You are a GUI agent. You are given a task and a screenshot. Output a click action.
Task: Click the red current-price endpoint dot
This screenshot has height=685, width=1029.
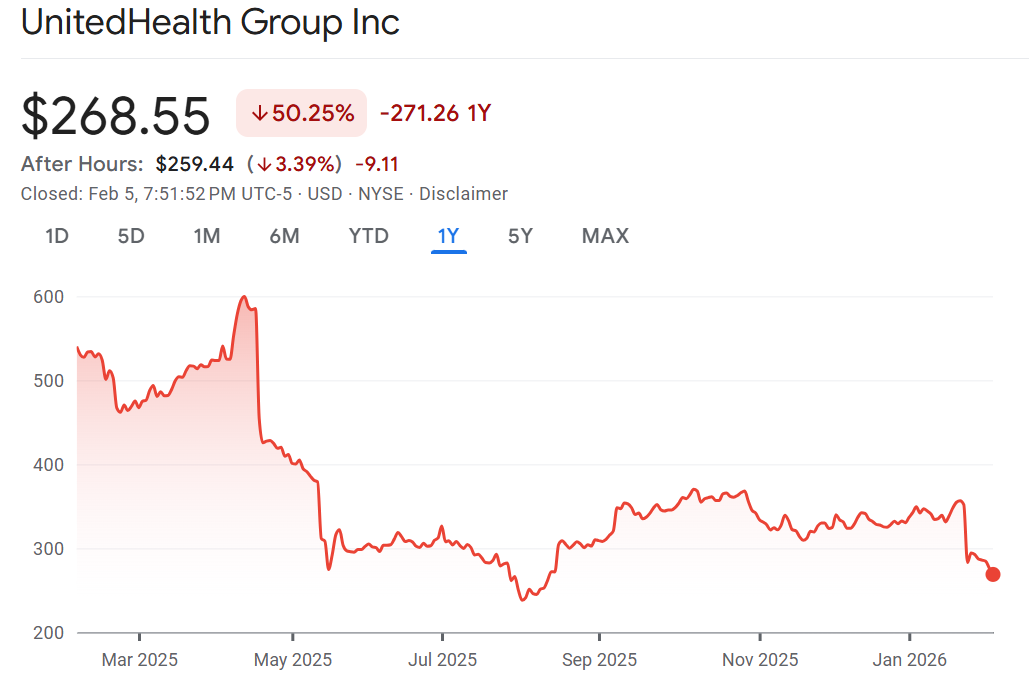[993, 574]
